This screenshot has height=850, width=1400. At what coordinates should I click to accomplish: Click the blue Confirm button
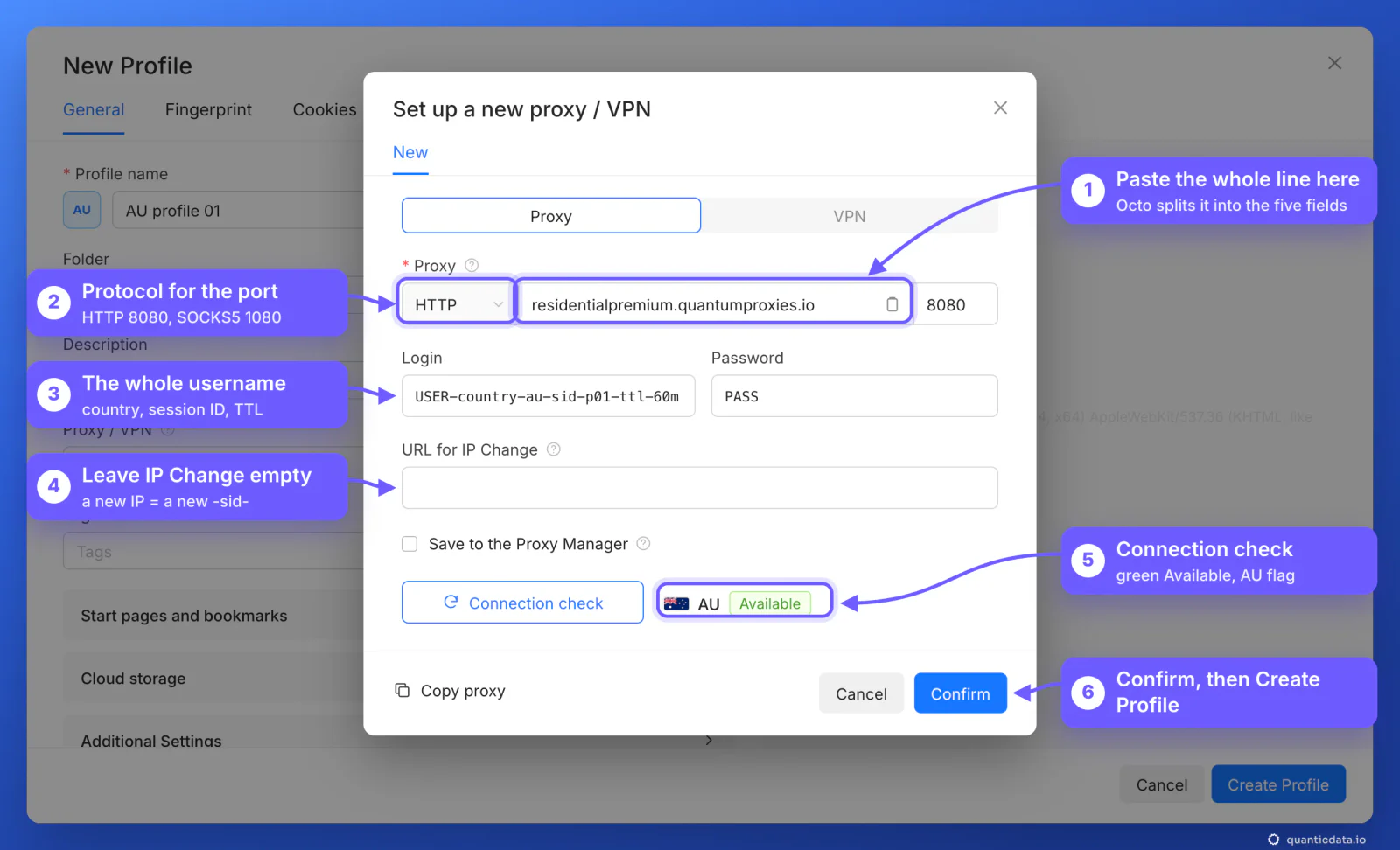click(x=961, y=693)
